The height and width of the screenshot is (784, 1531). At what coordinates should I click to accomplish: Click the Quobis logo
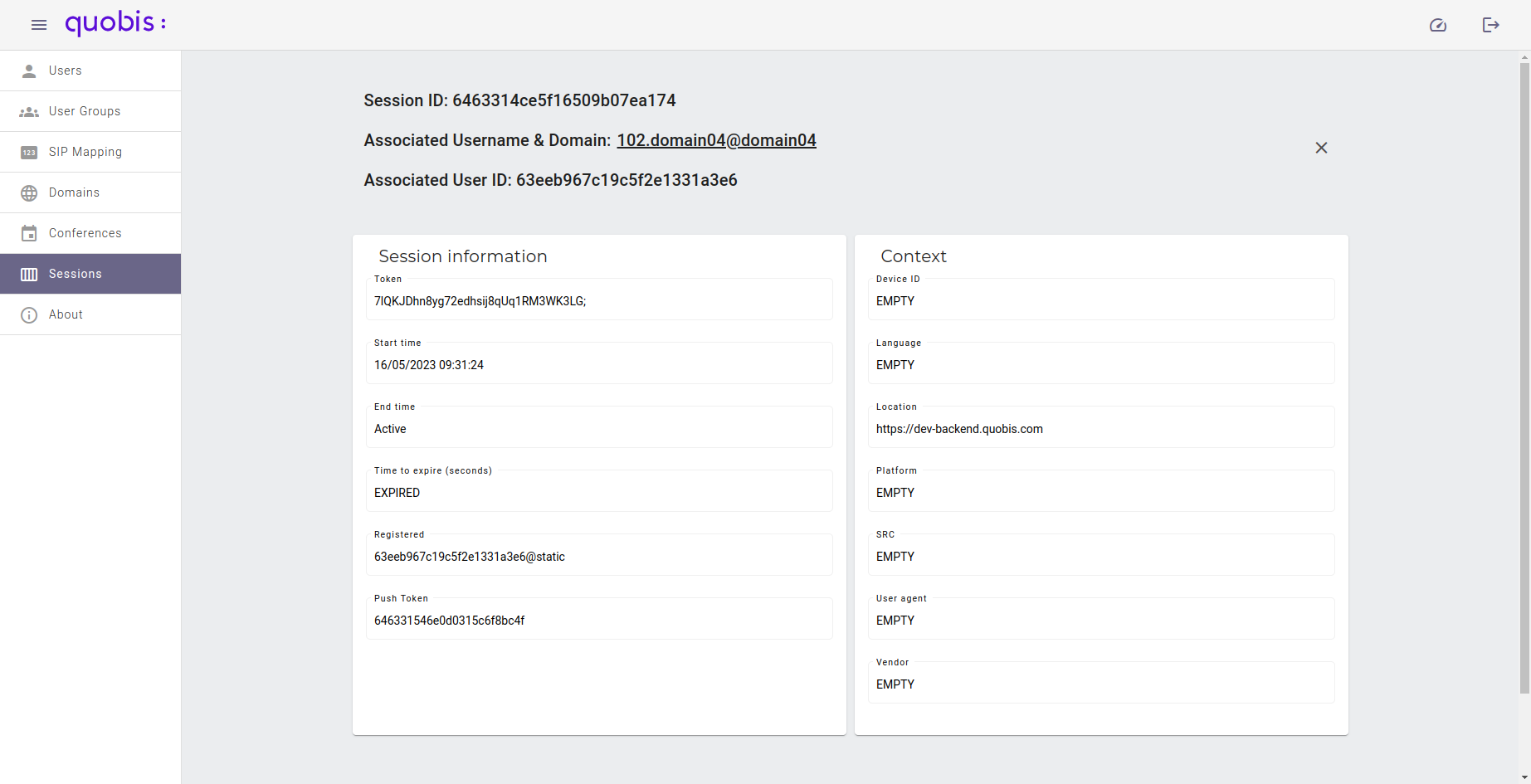115,23
